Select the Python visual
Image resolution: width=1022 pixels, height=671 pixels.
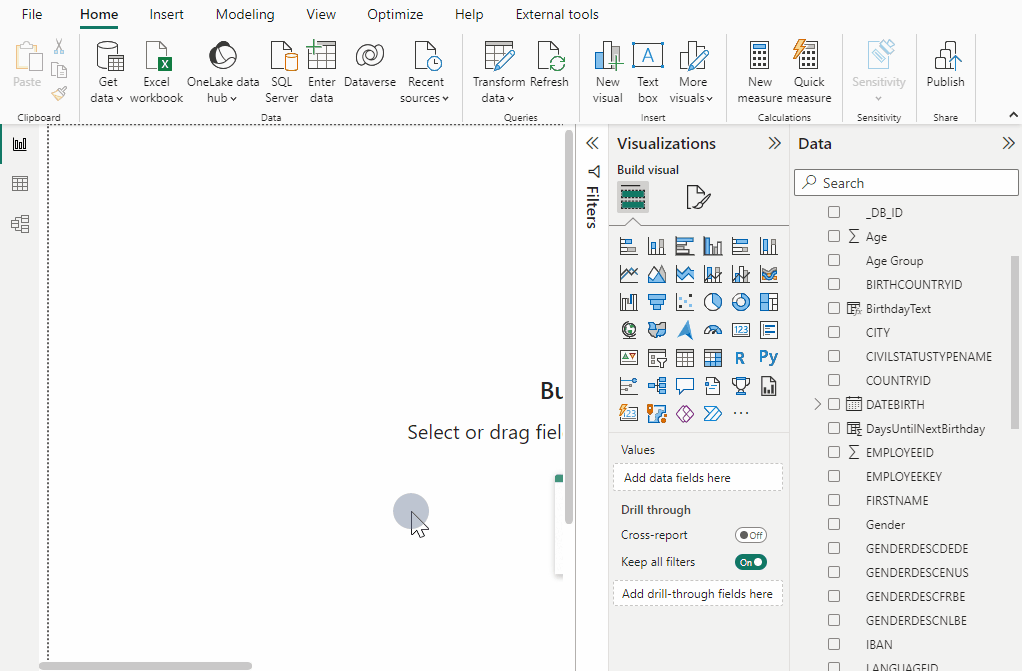768,357
